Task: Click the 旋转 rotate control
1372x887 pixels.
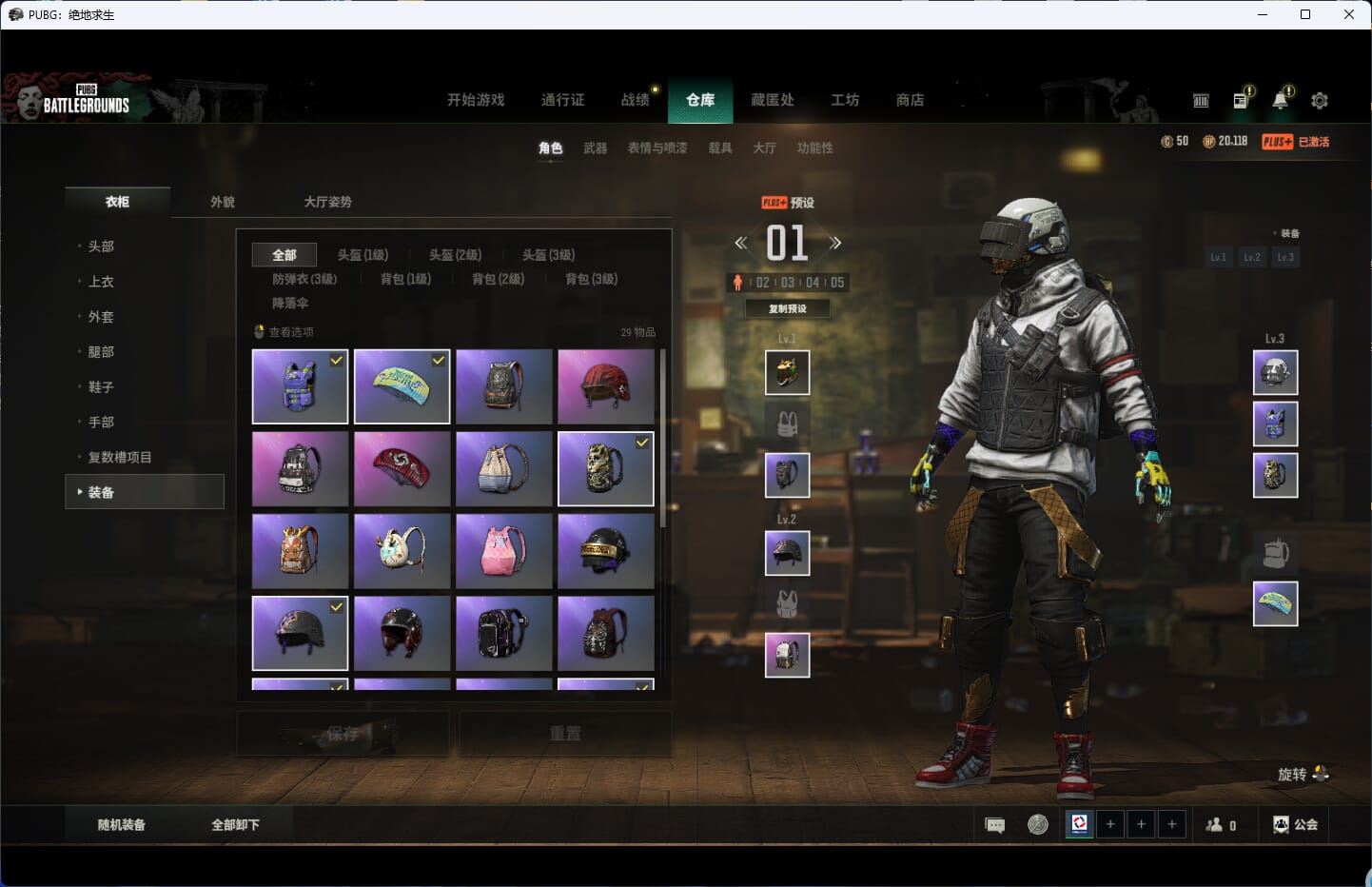Action: tap(1303, 774)
